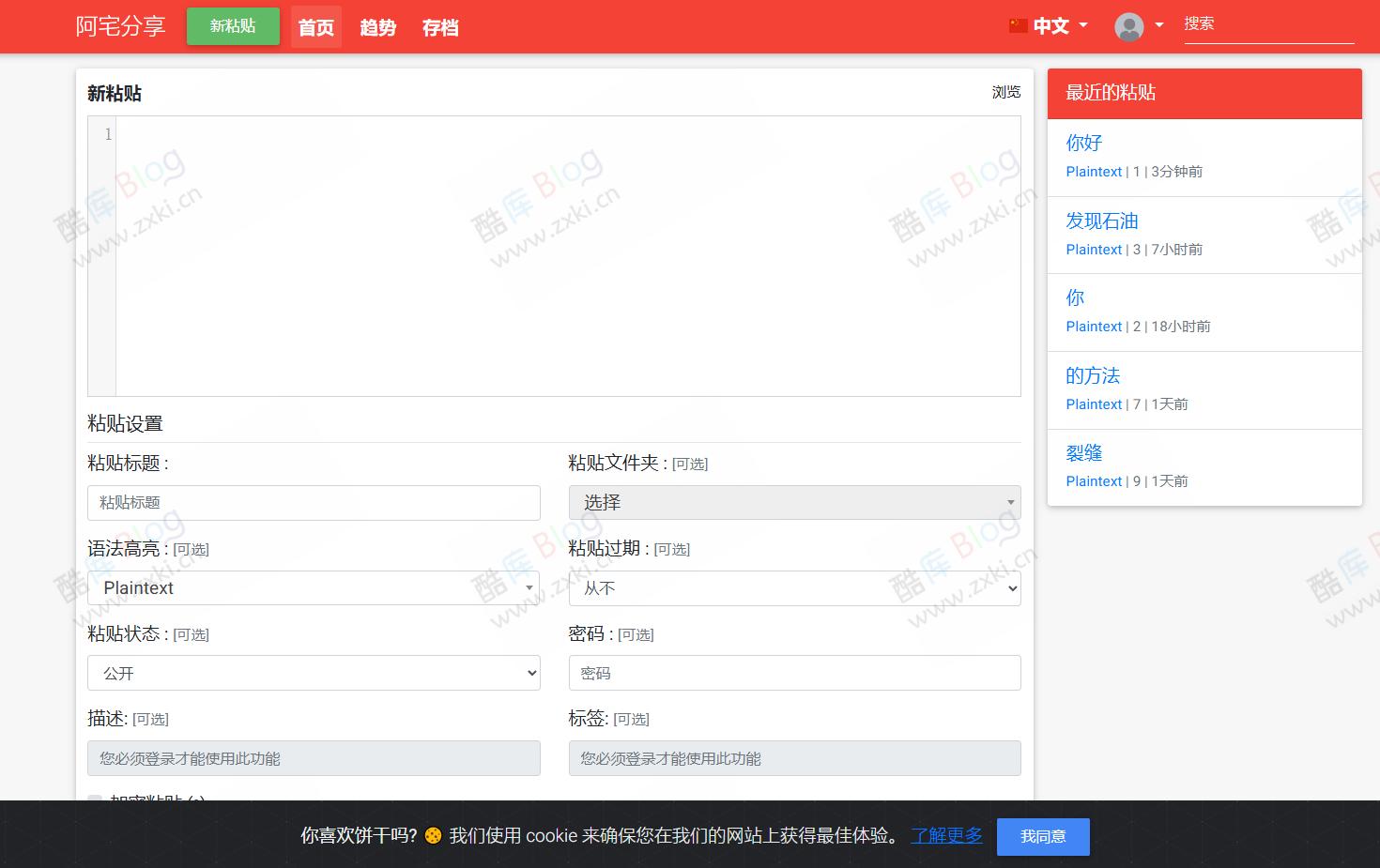This screenshot has width=1380, height=868.
Task: Click the China flag language icon
Action: [x=1019, y=26]
